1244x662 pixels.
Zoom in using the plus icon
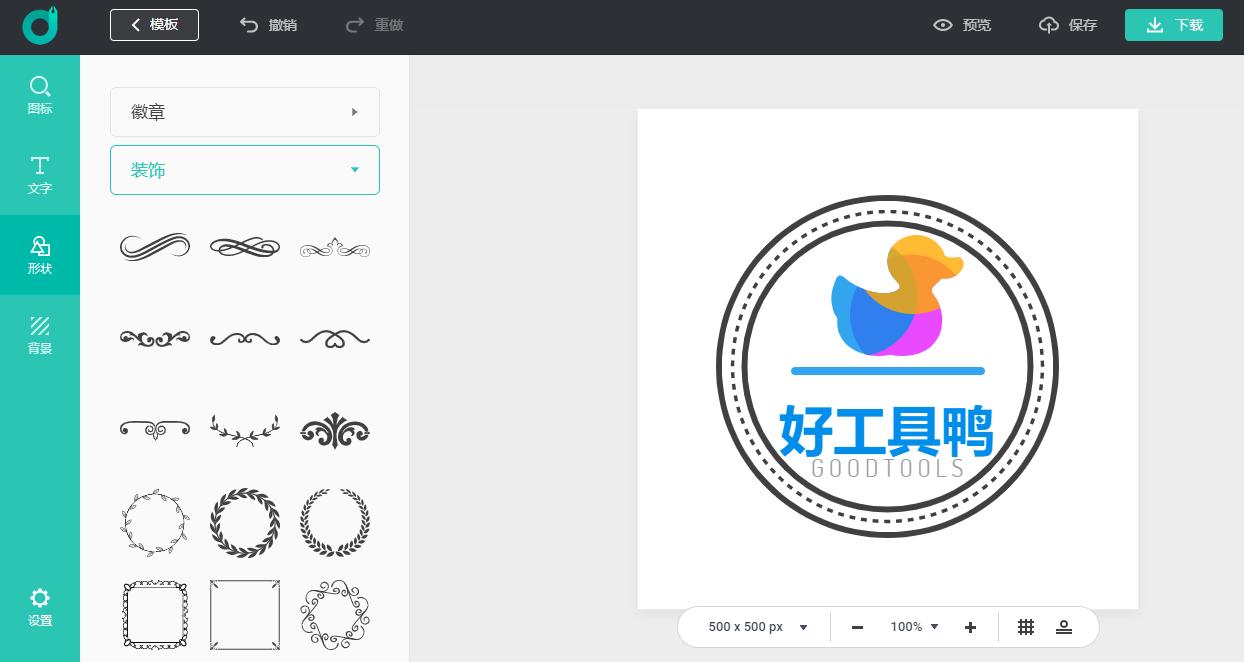[970, 627]
